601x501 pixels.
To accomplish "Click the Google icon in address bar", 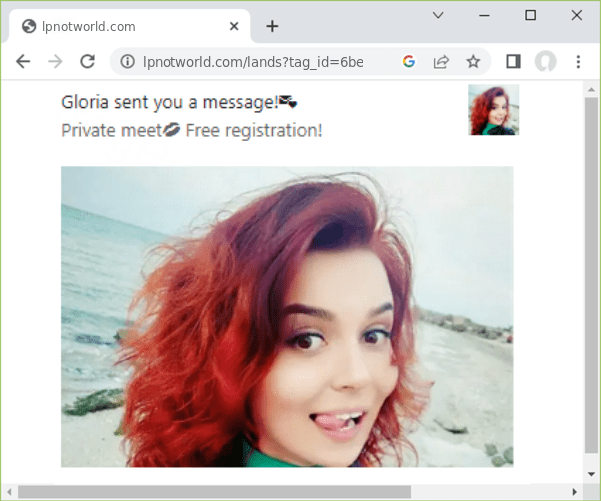I will [408, 62].
